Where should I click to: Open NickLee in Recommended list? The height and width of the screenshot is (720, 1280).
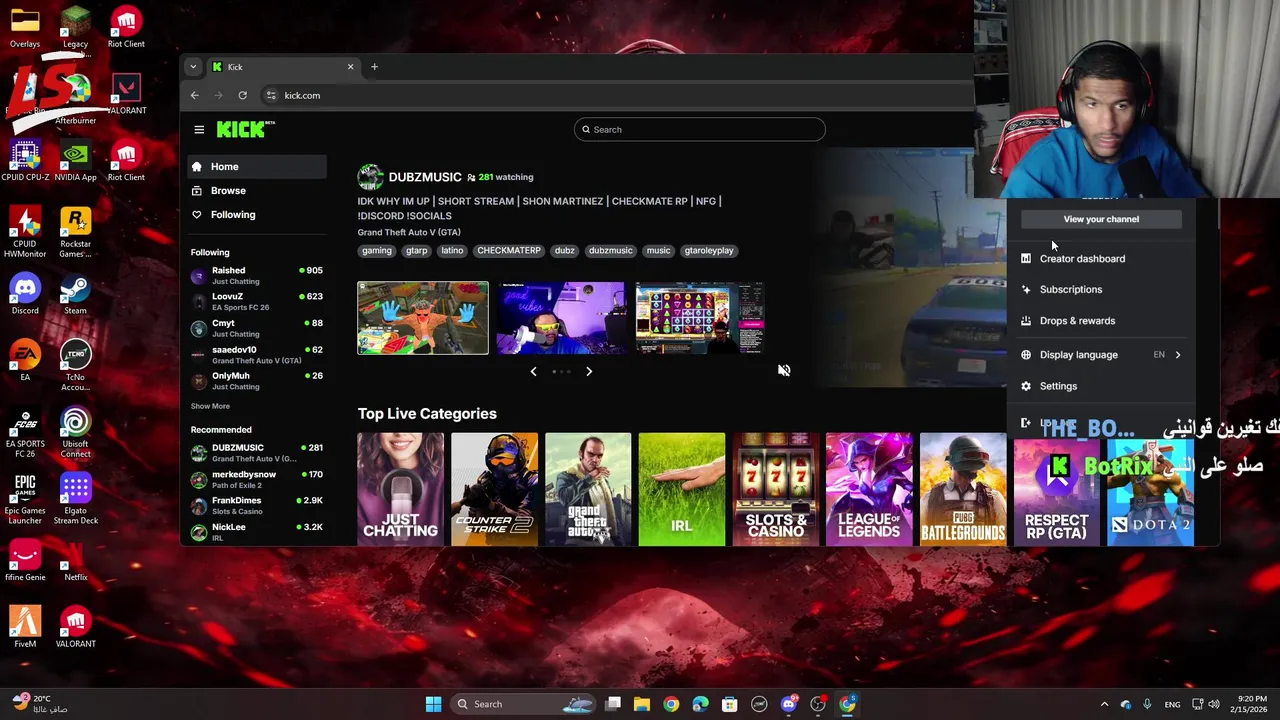[256, 531]
